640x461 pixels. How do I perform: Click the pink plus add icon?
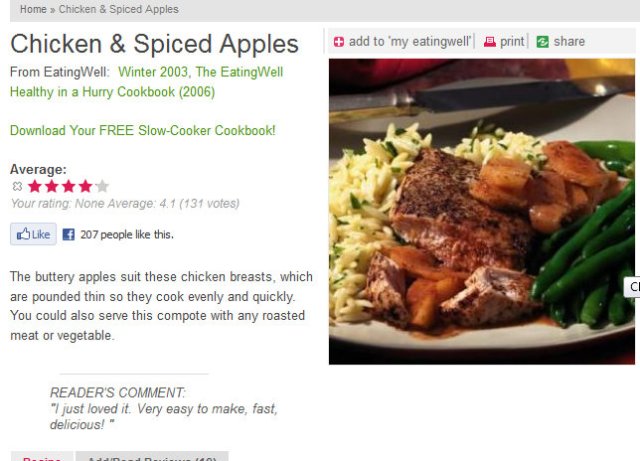click(x=339, y=42)
